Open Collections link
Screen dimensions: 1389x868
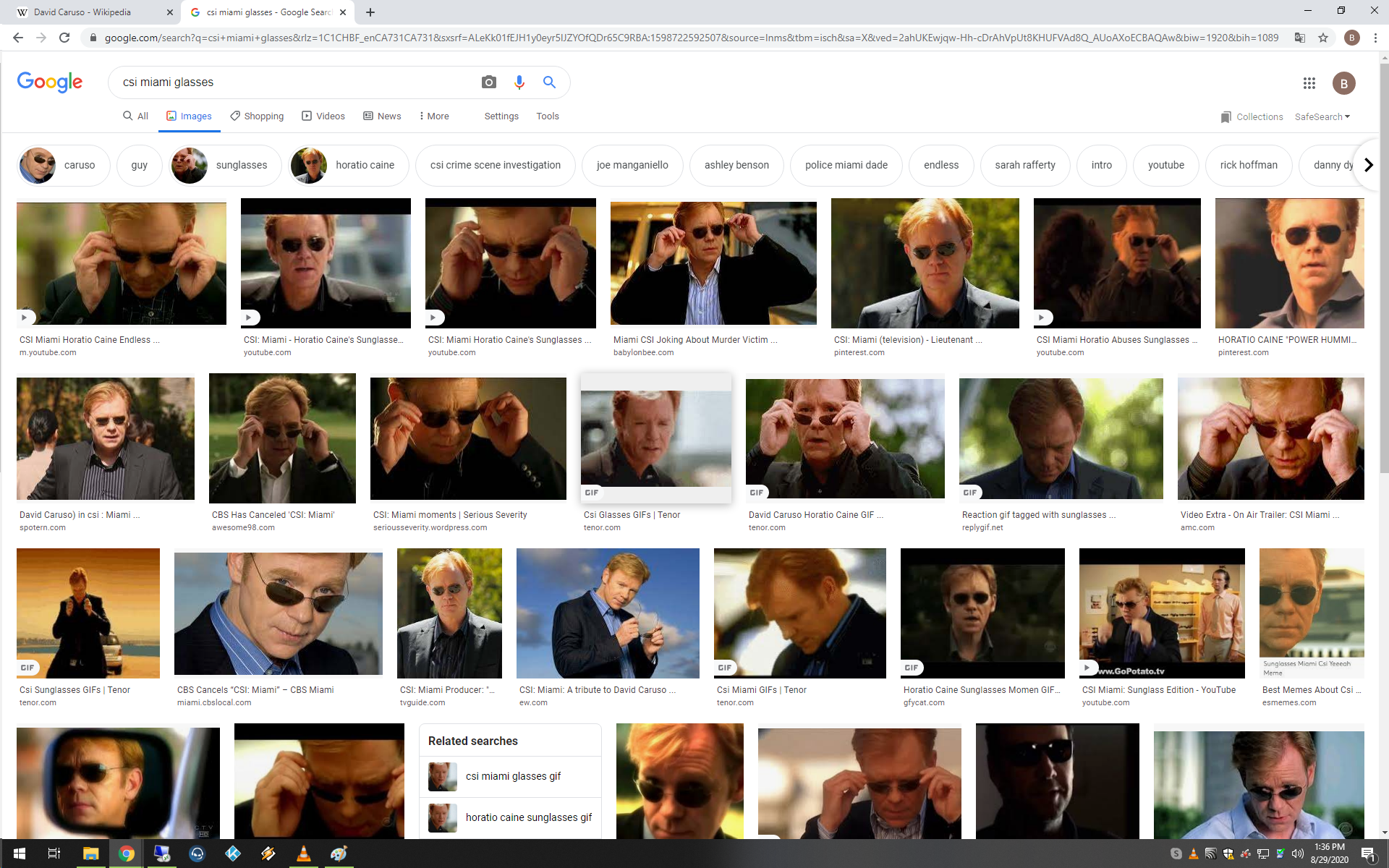1252,116
